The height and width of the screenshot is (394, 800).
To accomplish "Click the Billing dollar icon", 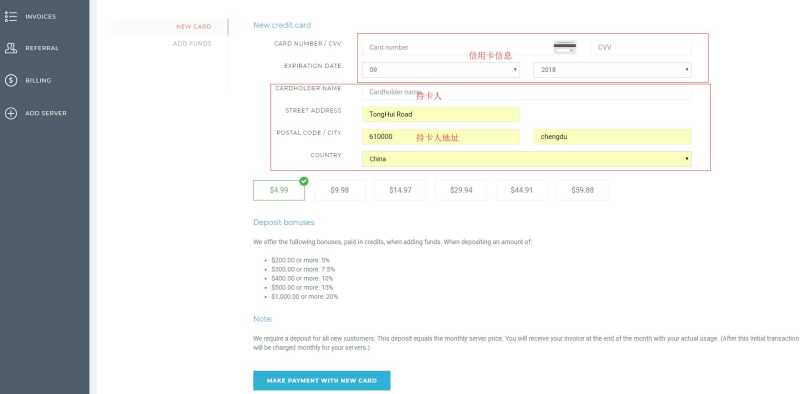I will [11, 81].
